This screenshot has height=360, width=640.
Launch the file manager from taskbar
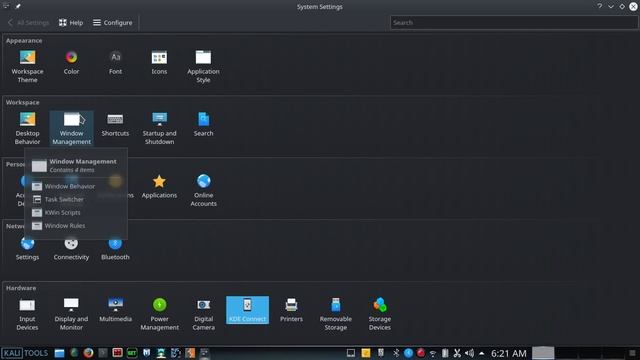pos(60,353)
